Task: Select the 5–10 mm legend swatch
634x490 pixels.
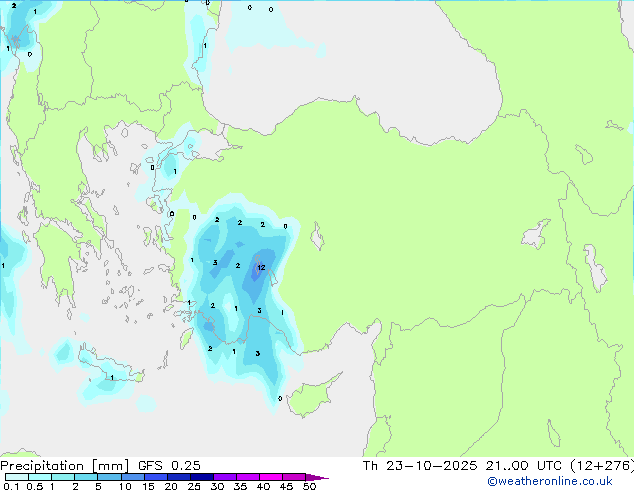Action: (x=109, y=477)
